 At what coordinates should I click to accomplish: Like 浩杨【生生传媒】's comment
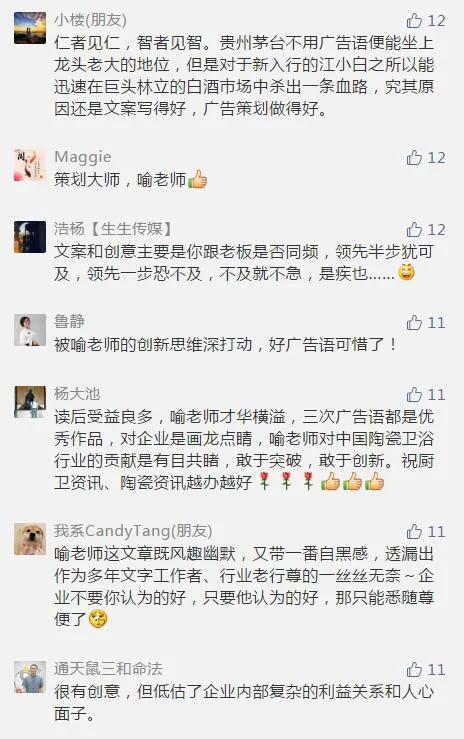(x=414, y=230)
